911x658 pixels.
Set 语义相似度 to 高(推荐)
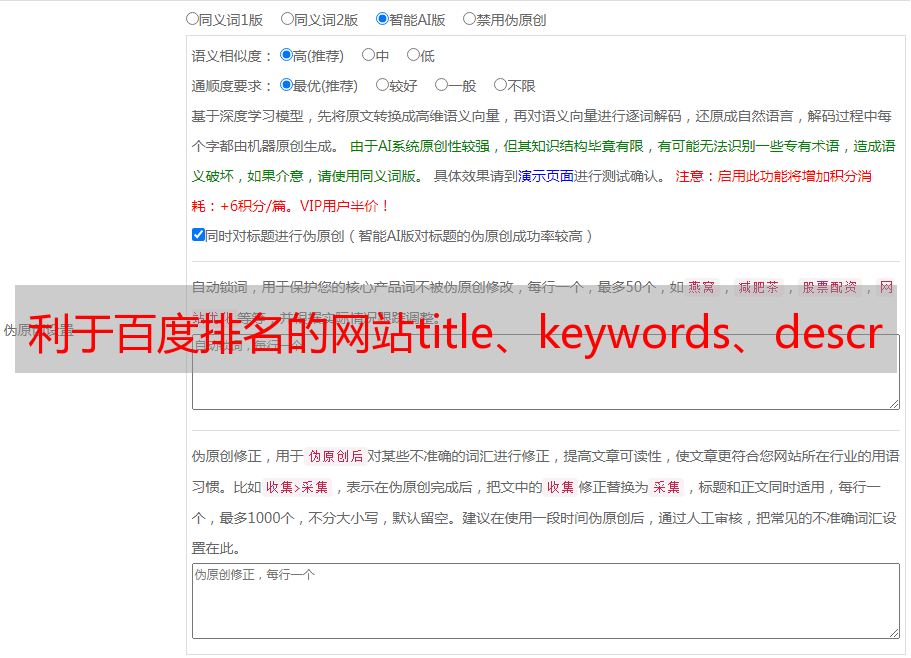[286, 55]
